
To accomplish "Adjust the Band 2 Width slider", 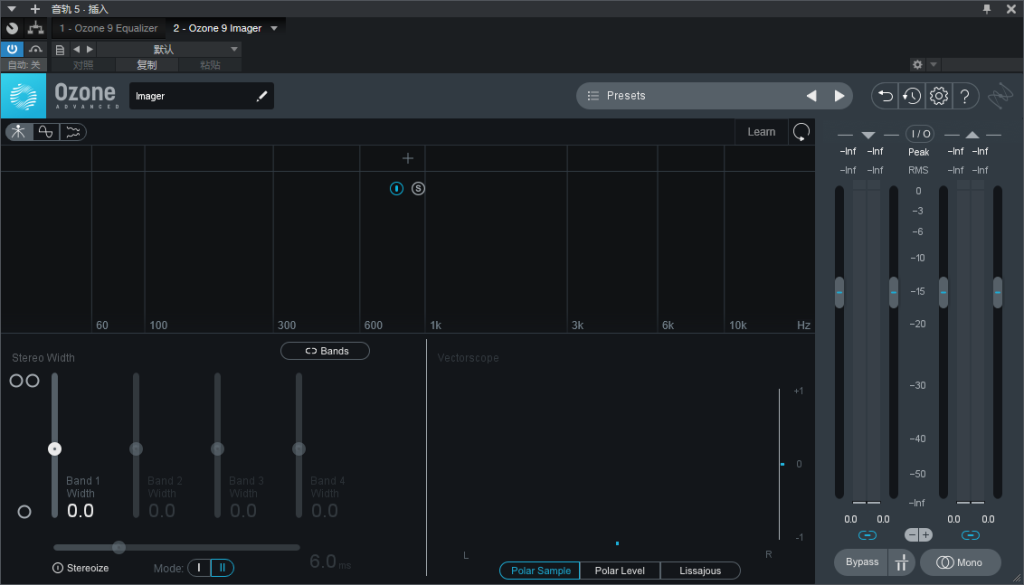I will (136, 449).
